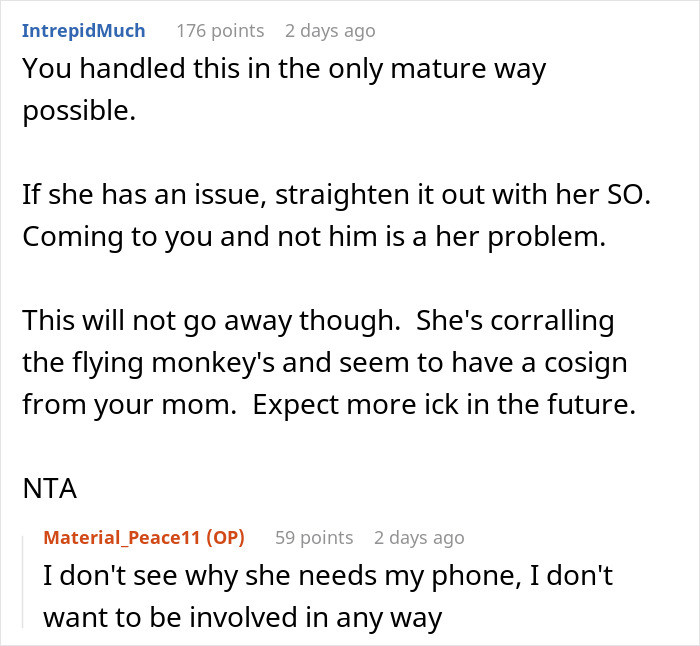Image resolution: width=700 pixels, height=646 pixels.
Task: Click 'This will not go away though.'
Action: 211,321
